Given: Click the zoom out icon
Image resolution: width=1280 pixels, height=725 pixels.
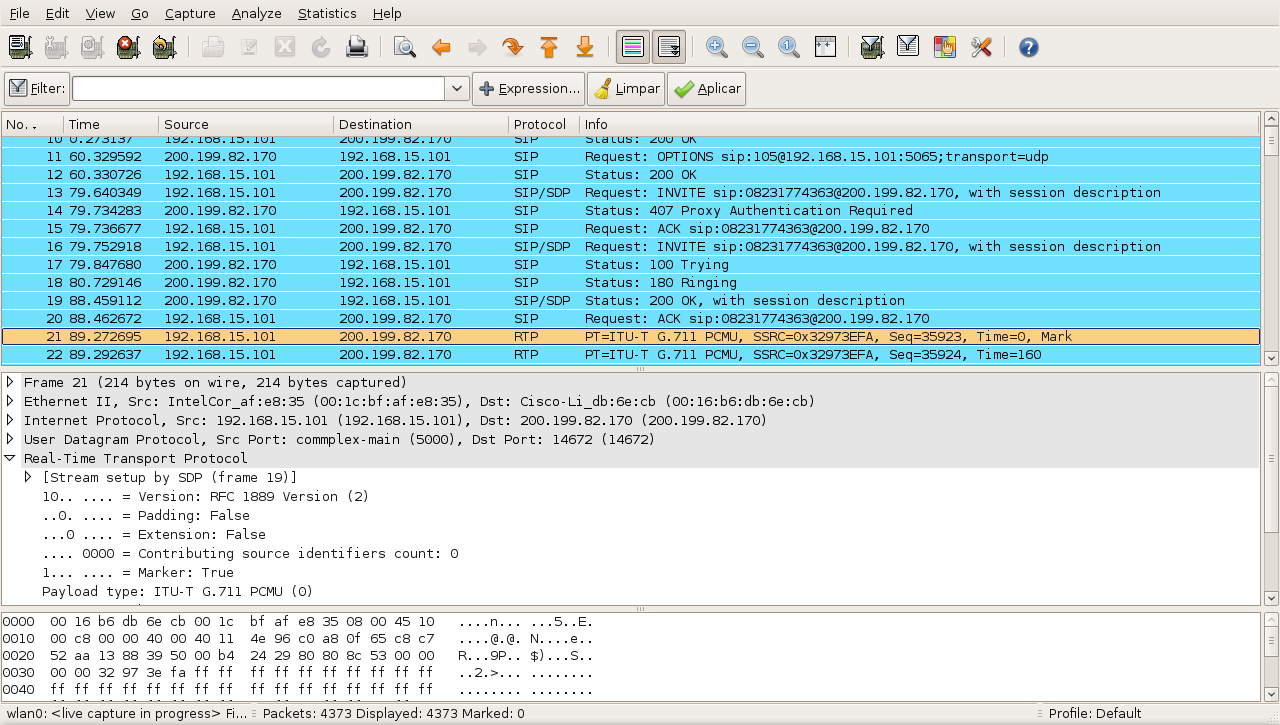Looking at the screenshot, I should [752, 47].
